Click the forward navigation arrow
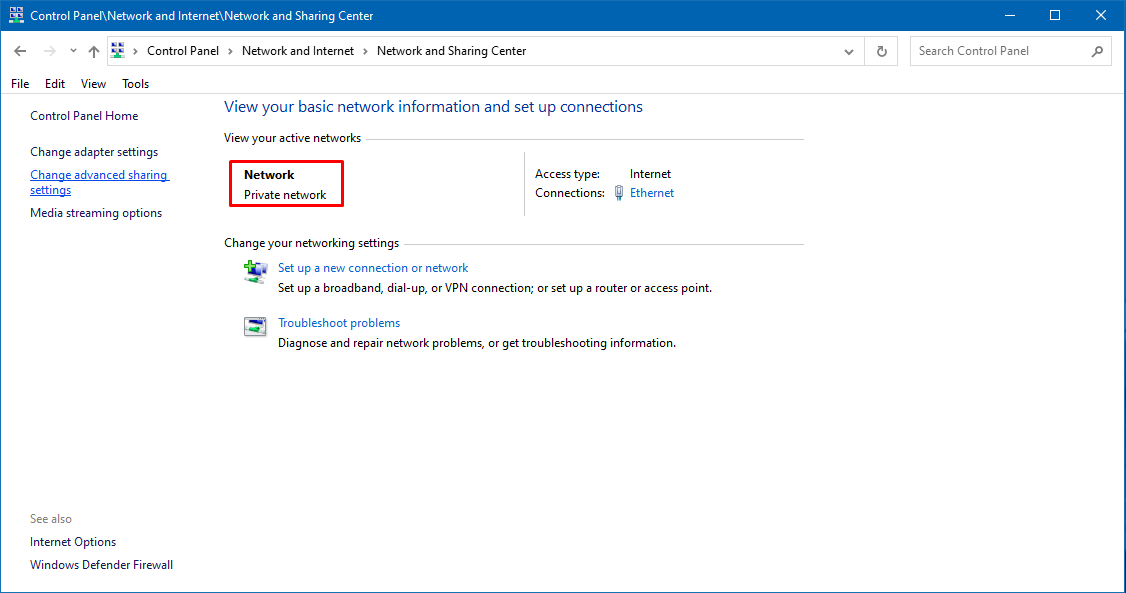The width and height of the screenshot is (1126, 593). click(x=50, y=51)
